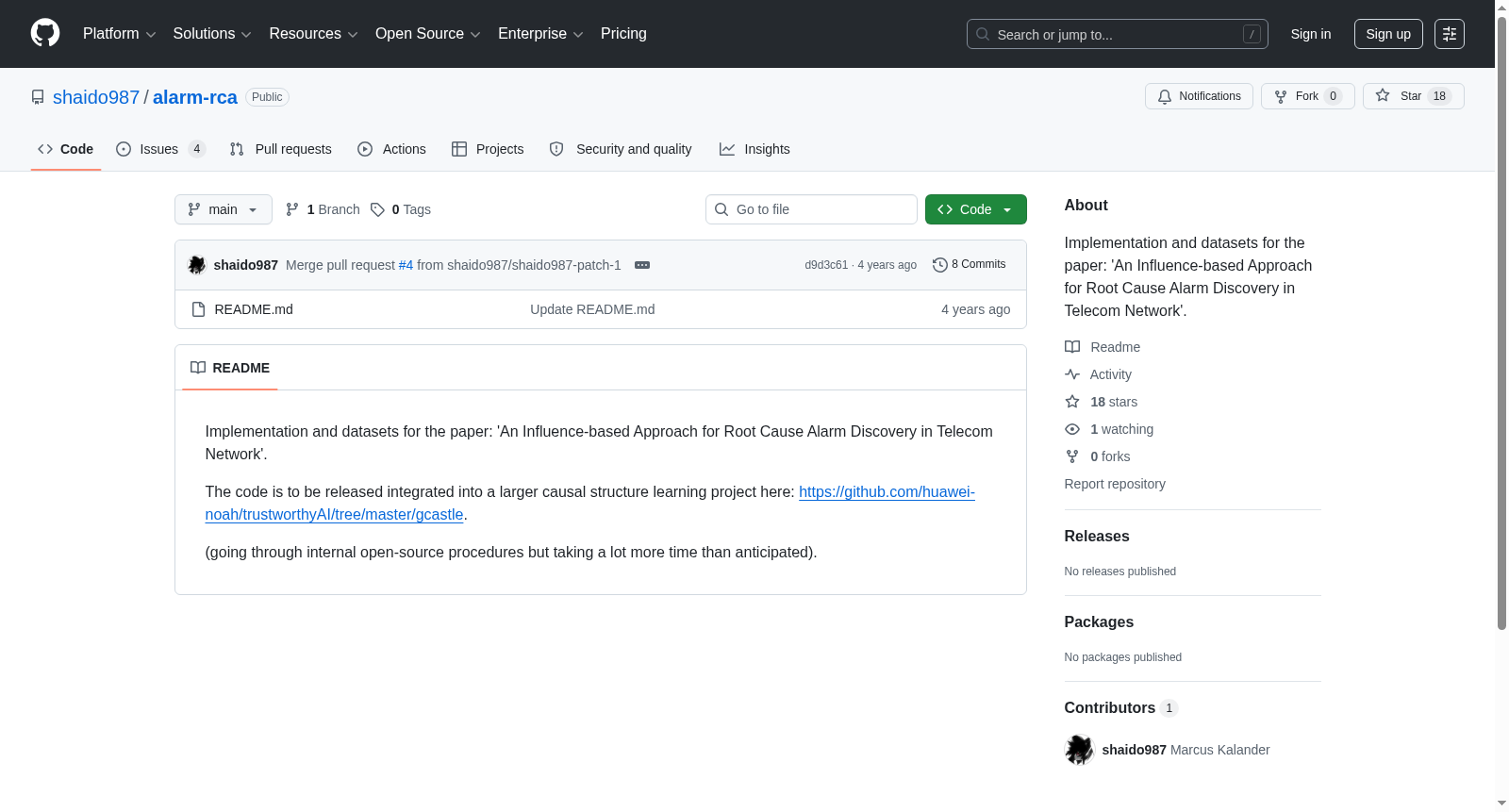Image resolution: width=1509 pixels, height=812 pixels.
Task: Open the Contributors heading link
Action: (x=1121, y=707)
